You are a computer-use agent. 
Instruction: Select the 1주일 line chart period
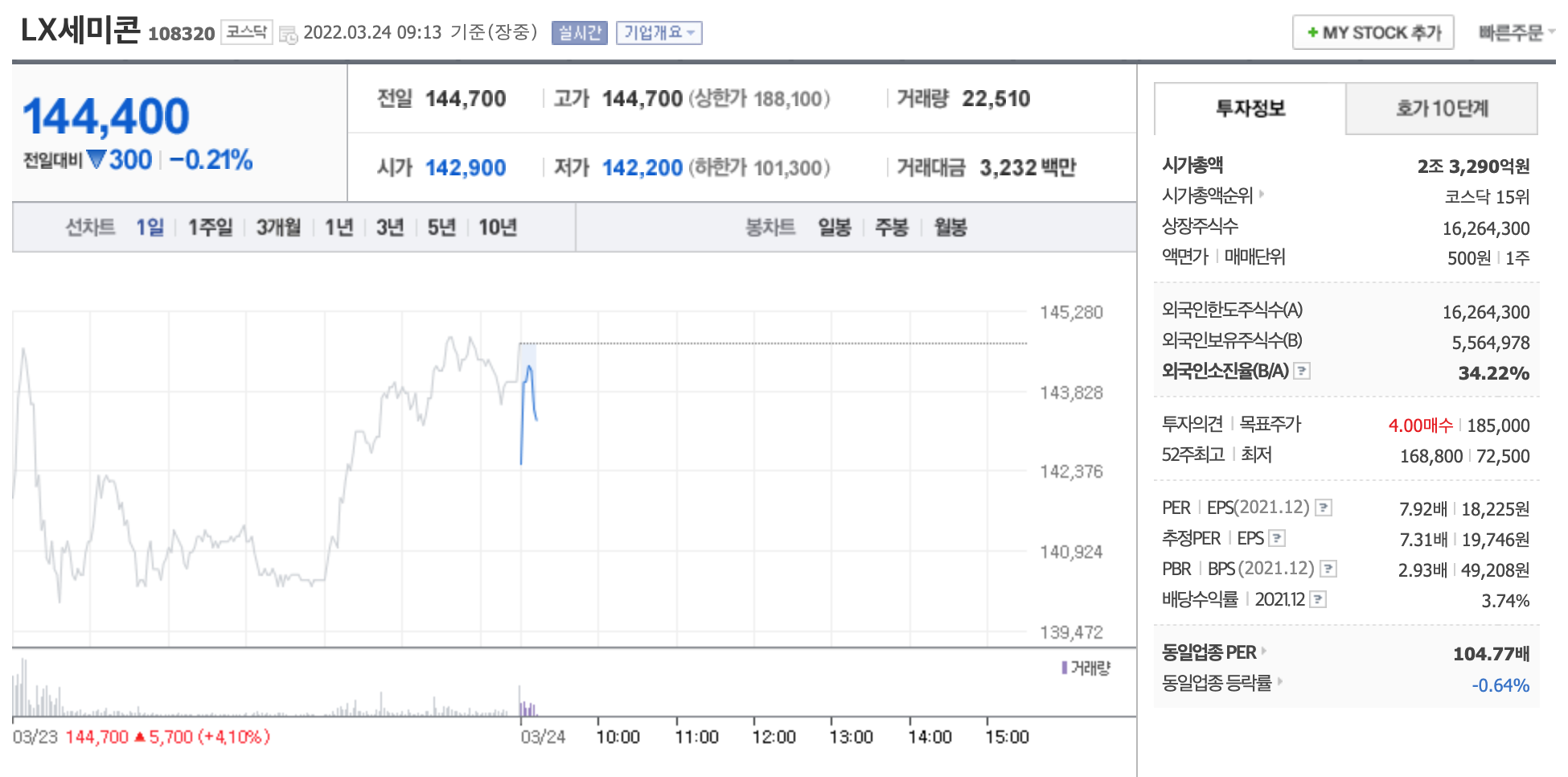point(210,228)
